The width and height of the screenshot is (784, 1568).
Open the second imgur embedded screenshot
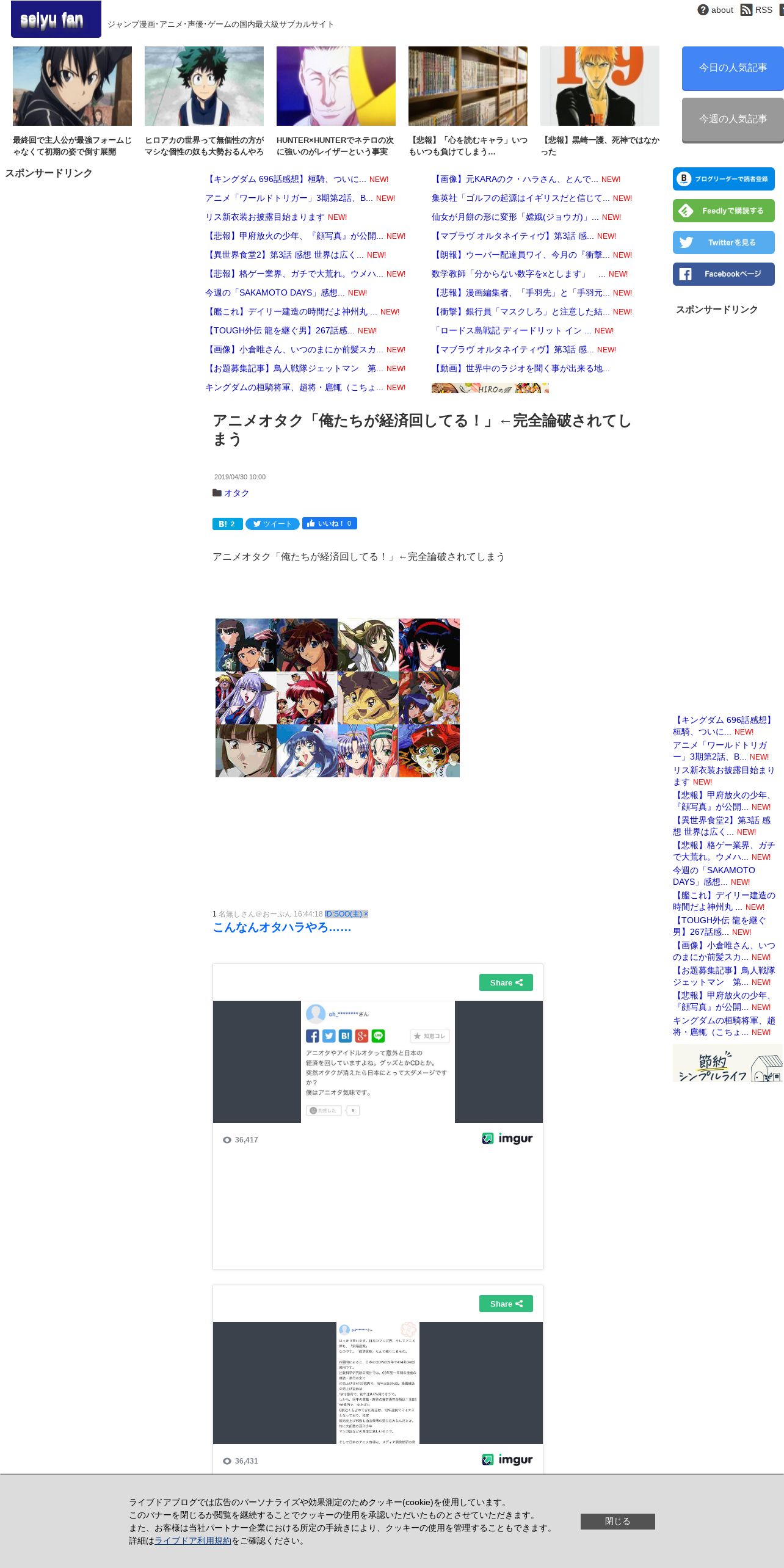pos(378,1382)
